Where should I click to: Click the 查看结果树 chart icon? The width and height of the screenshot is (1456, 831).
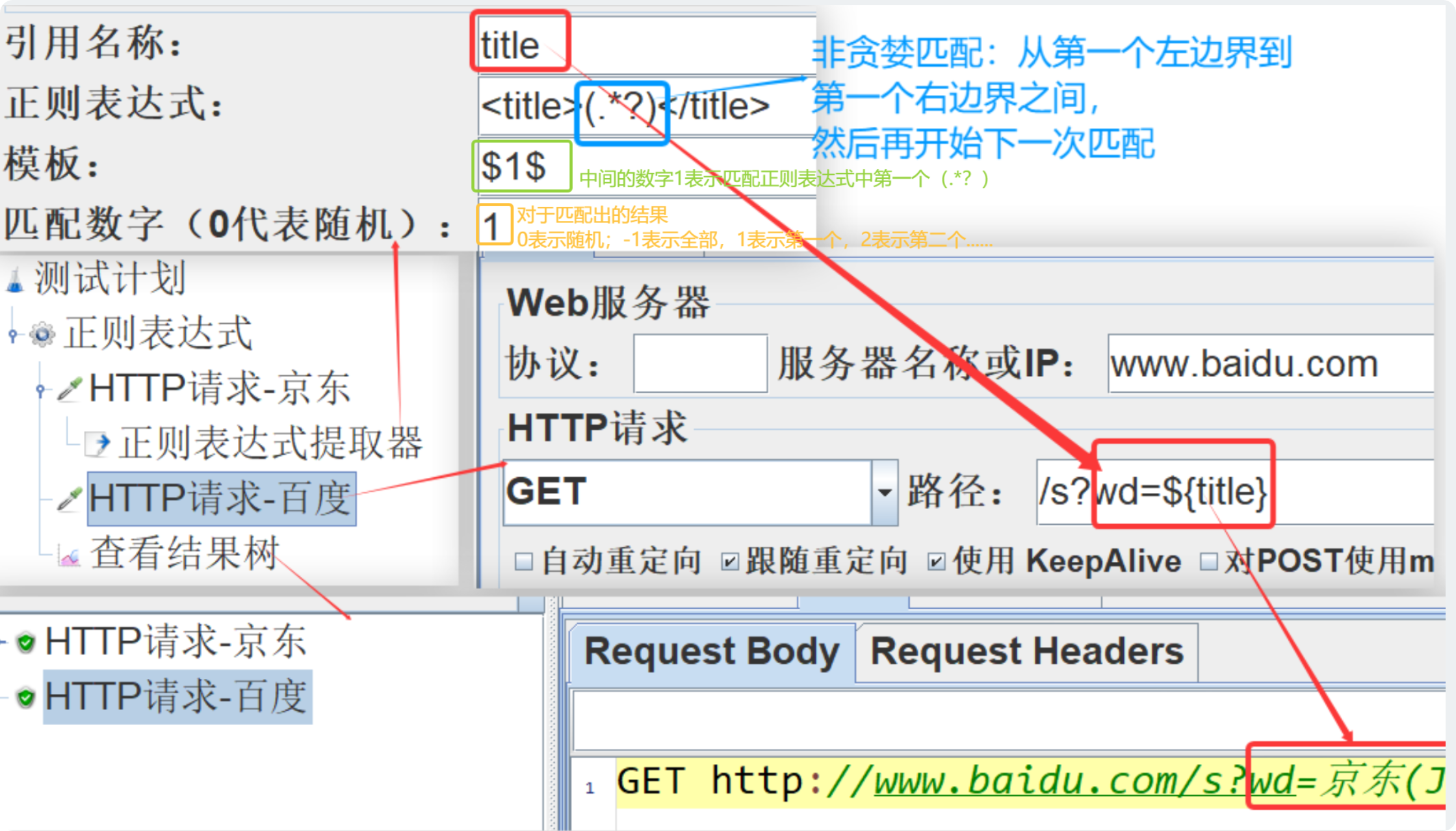(69, 555)
